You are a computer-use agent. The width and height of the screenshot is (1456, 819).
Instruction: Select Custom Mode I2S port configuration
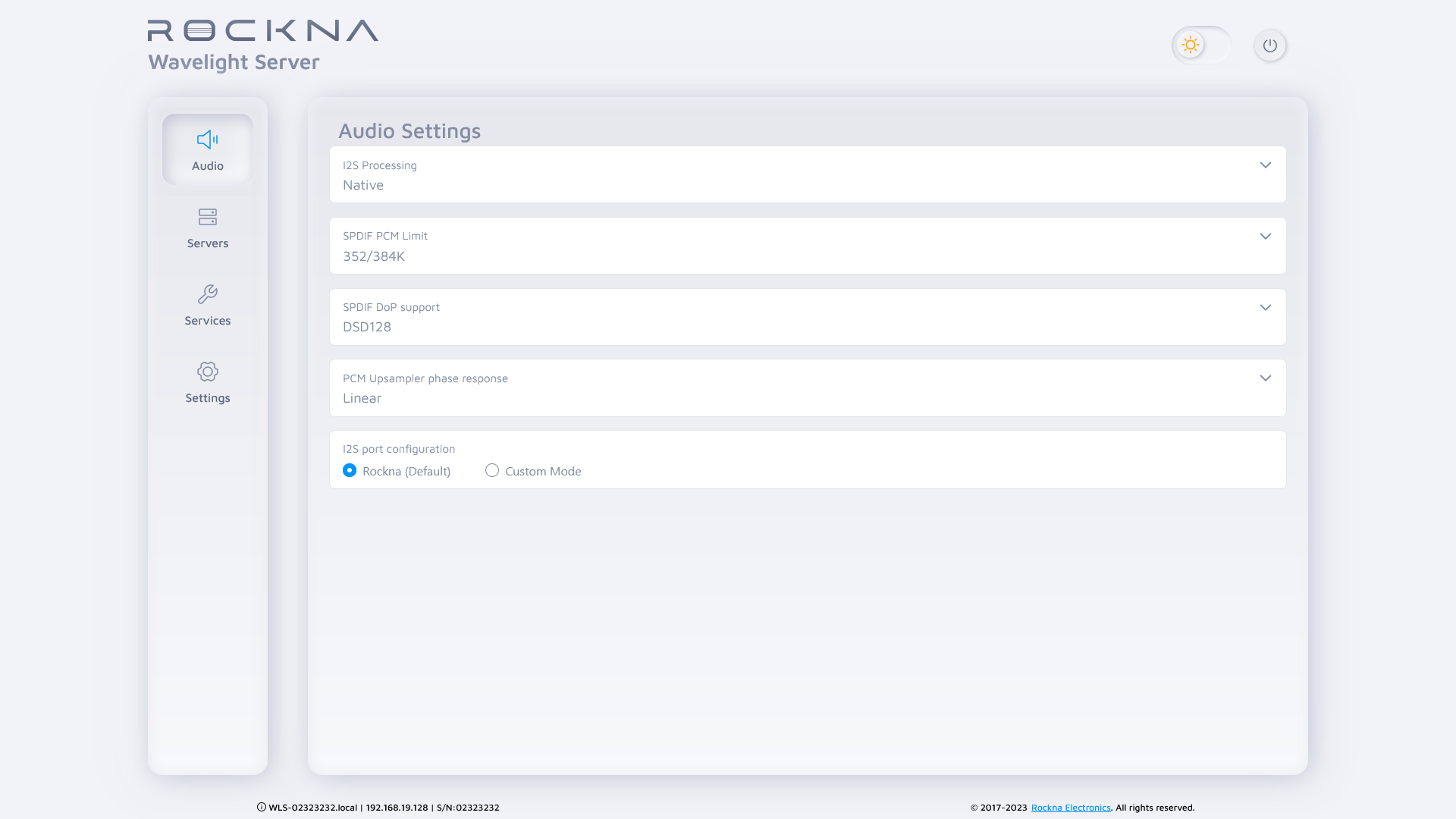point(492,470)
